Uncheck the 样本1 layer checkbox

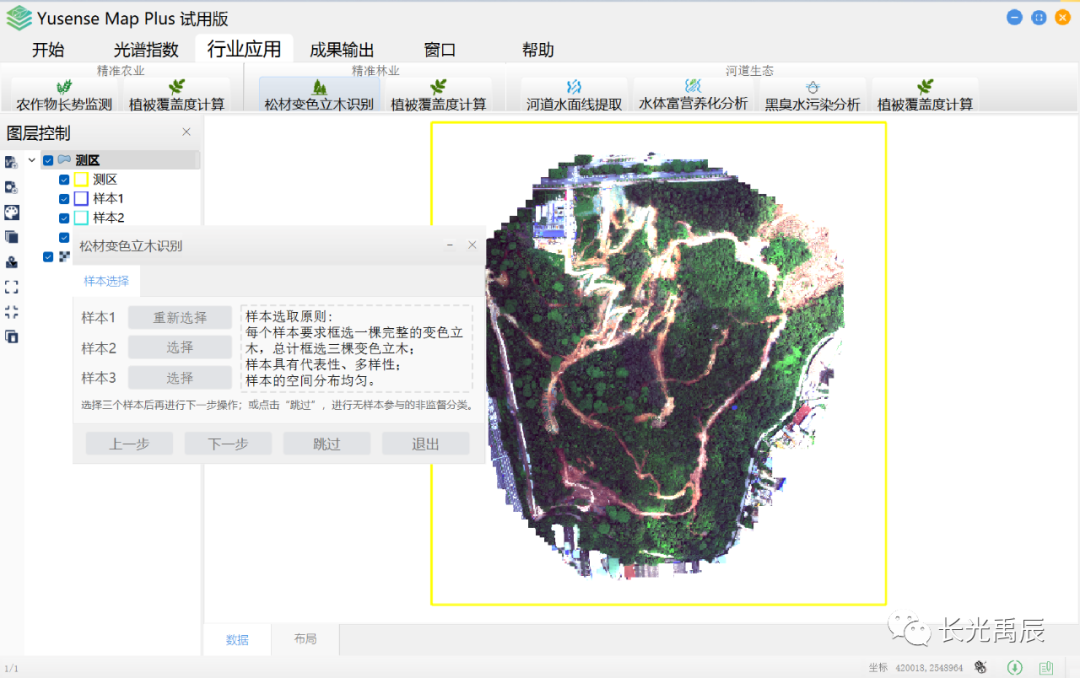(x=64, y=199)
